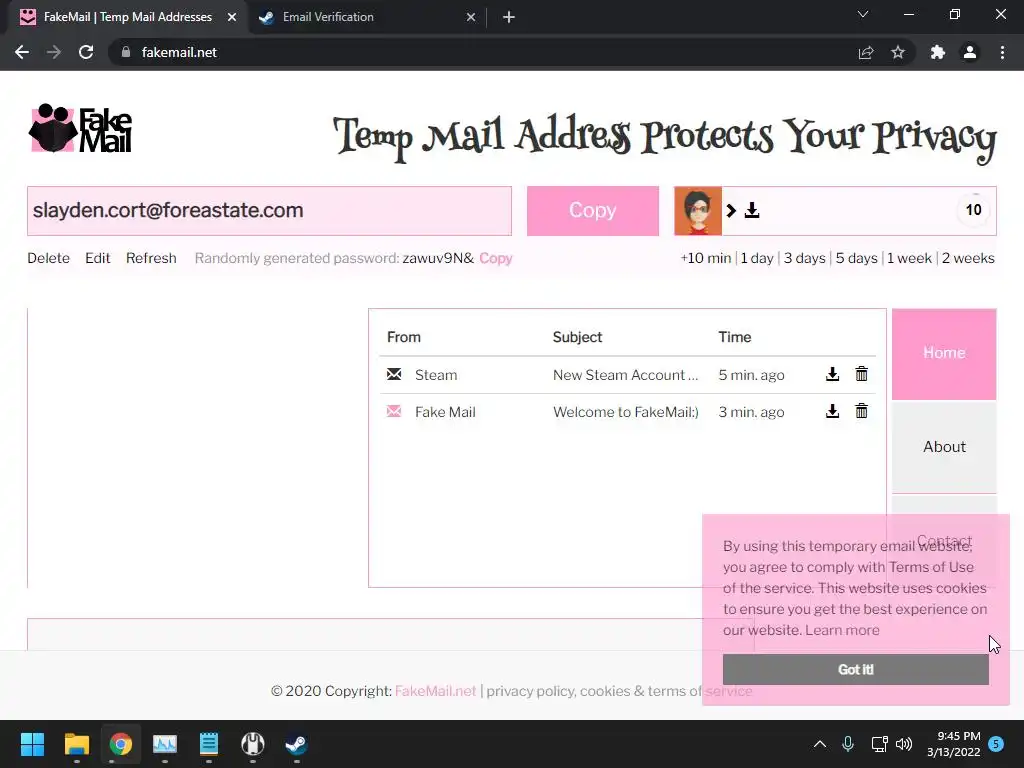Click the Chrome icon in the taskbar

tap(121, 744)
